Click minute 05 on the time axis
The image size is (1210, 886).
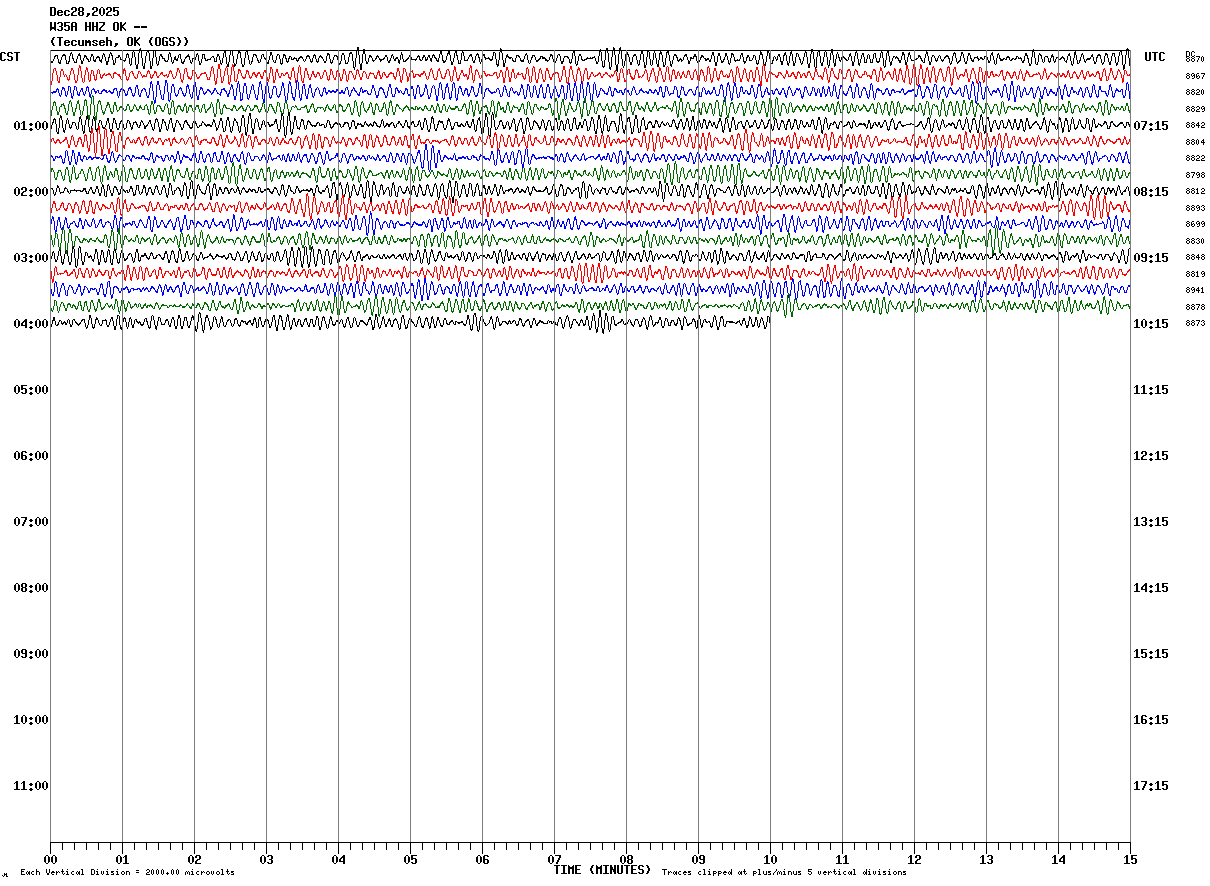click(x=410, y=859)
